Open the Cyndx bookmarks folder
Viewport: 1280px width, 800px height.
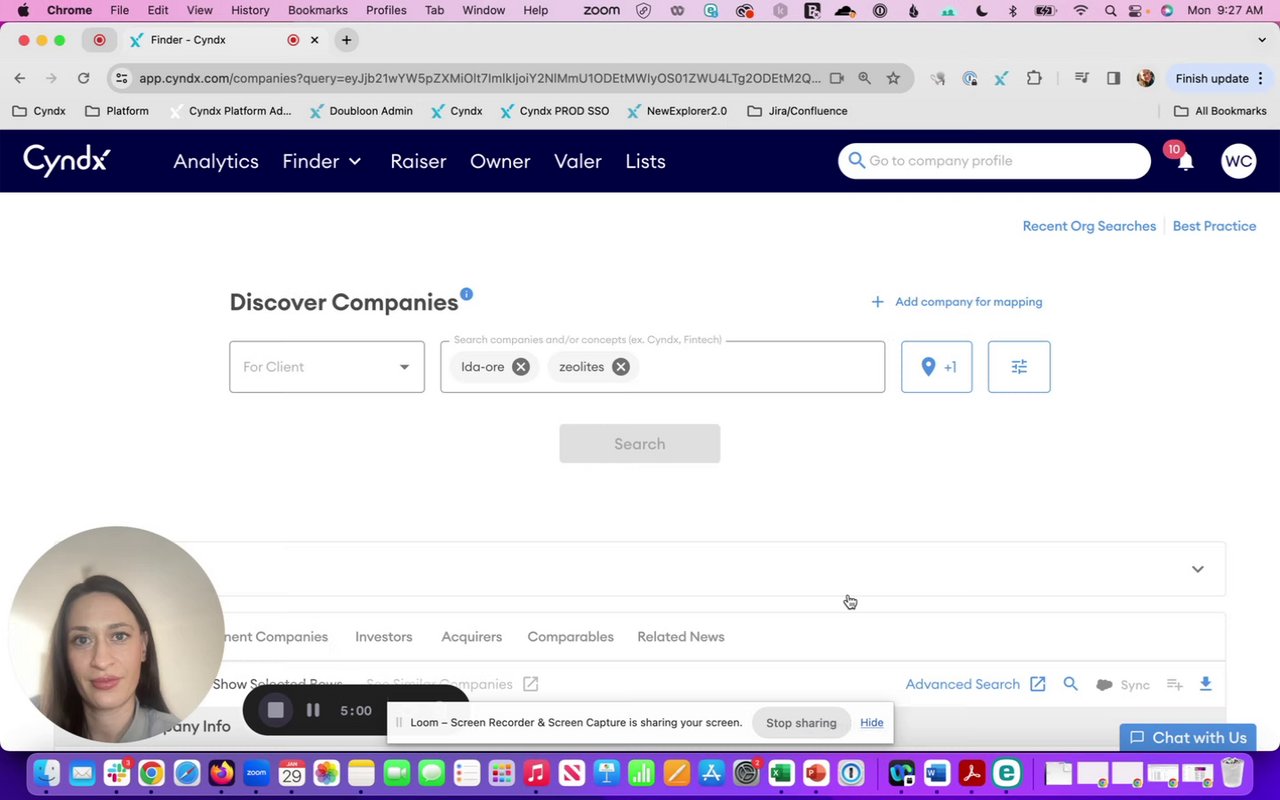(x=39, y=111)
